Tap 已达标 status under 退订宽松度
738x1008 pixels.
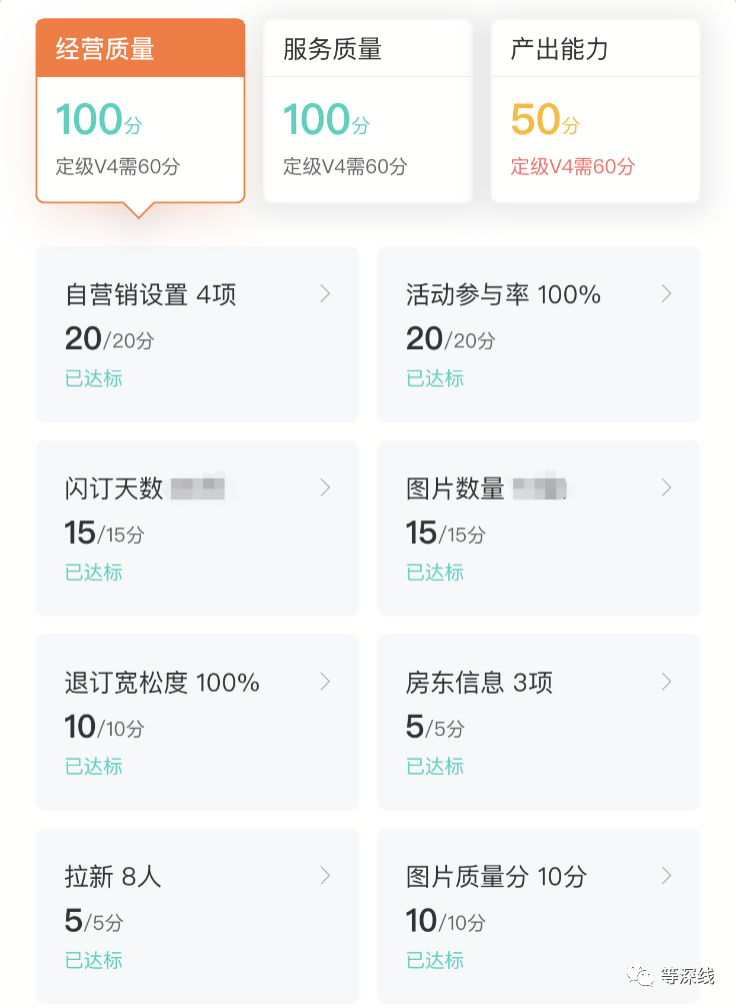(94, 766)
